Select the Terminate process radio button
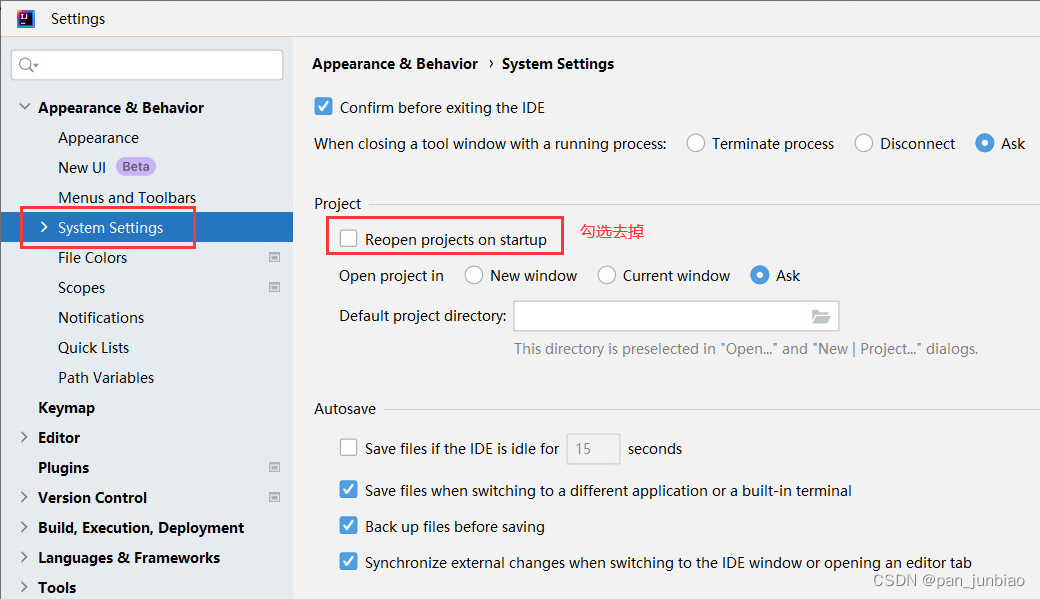Screen dimensions: 1040x599 tap(696, 143)
